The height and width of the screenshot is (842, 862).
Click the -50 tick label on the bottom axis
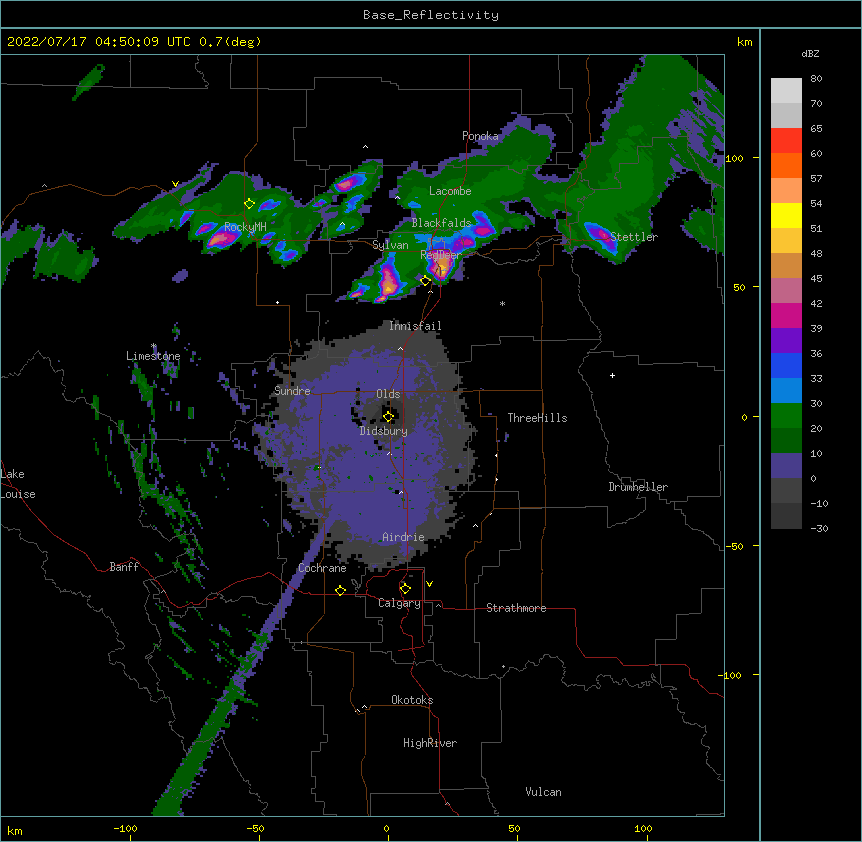pos(255,829)
